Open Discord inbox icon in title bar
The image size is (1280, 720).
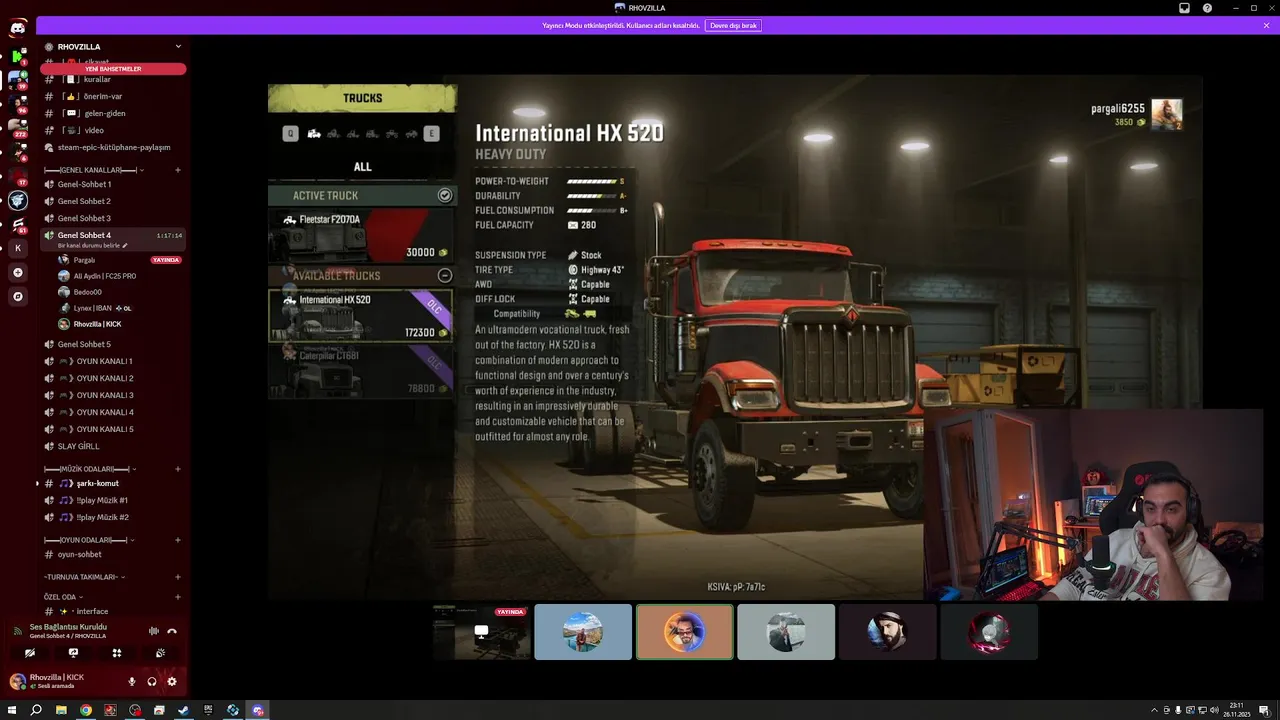click(1184, 7)
